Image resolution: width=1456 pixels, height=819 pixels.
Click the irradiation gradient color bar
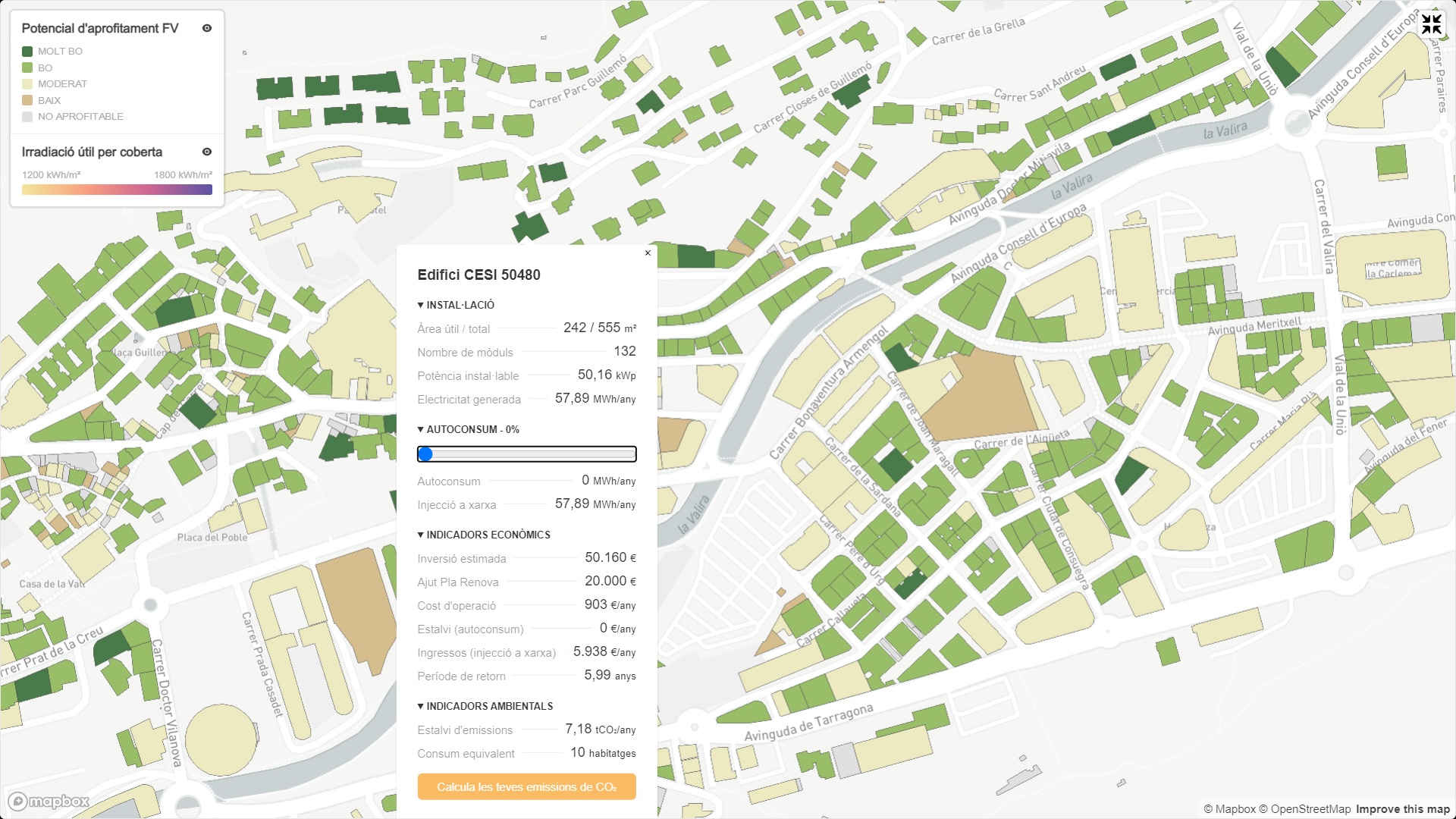point(117,190)
